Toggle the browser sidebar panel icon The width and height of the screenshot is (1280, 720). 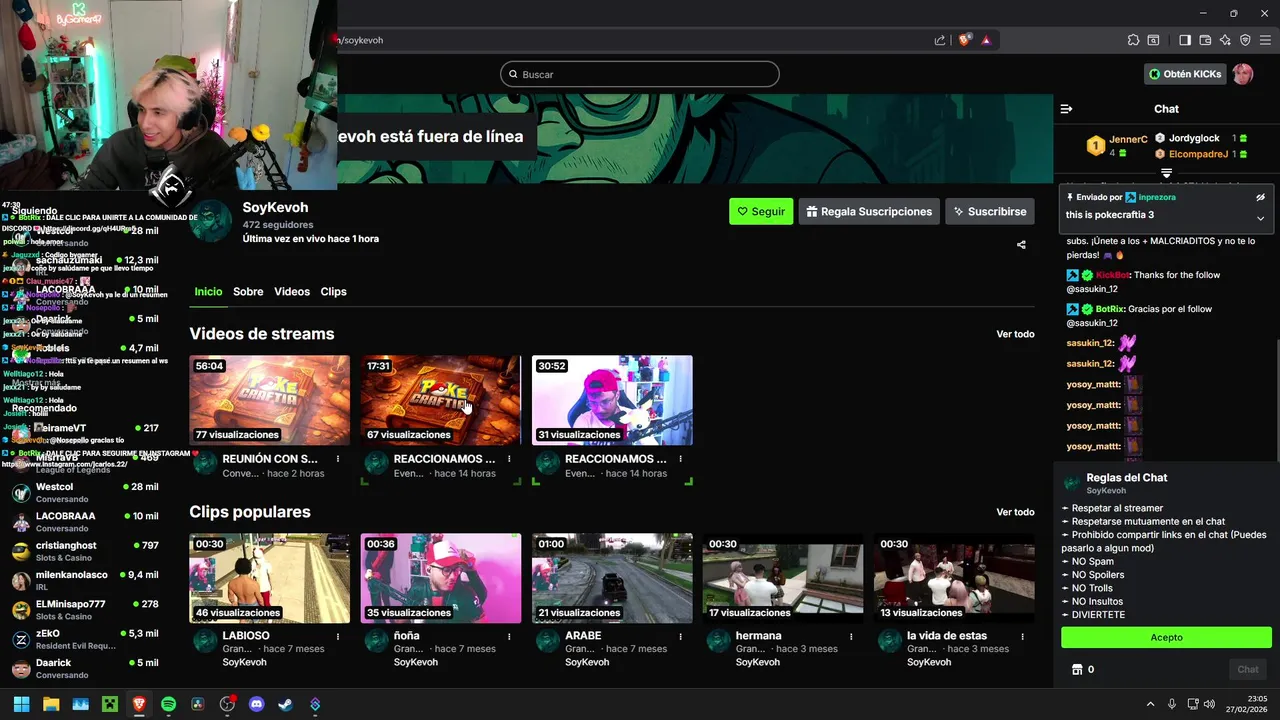click(1185, 40)
